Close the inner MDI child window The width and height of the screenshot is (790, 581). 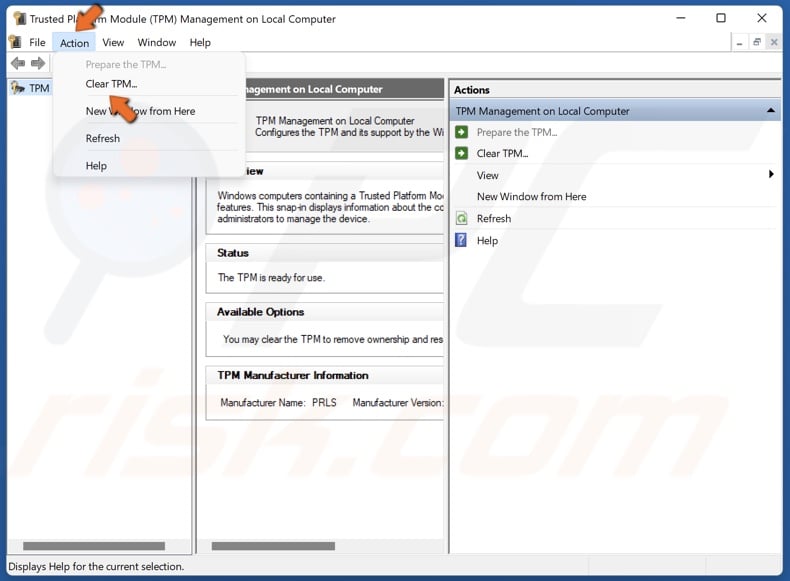pyautogui.click(x=774, y=42)
